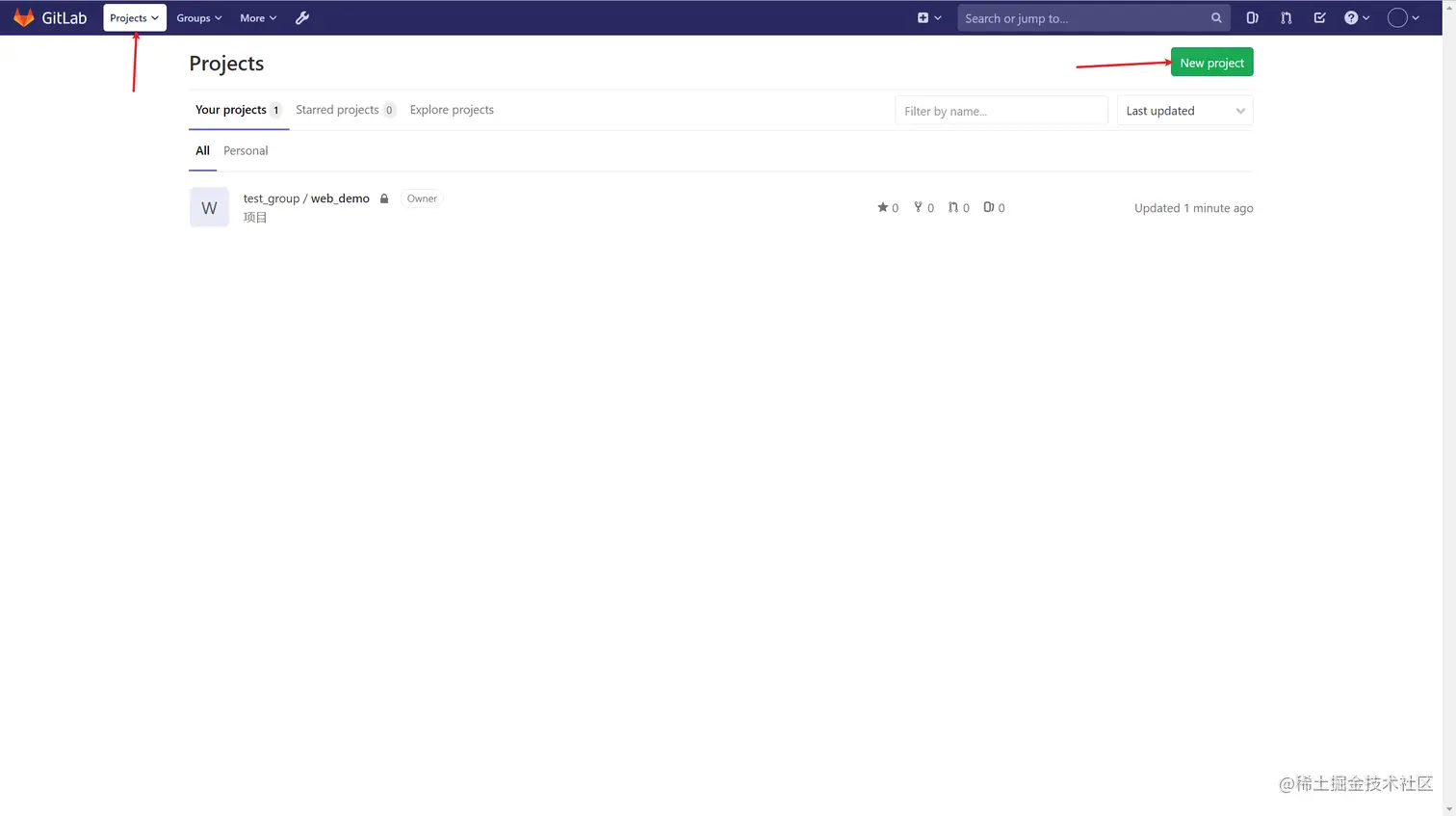The height and width of the screenshot is (816, 1456).
Task: Click the project description 项目
Action: point(255,218)
